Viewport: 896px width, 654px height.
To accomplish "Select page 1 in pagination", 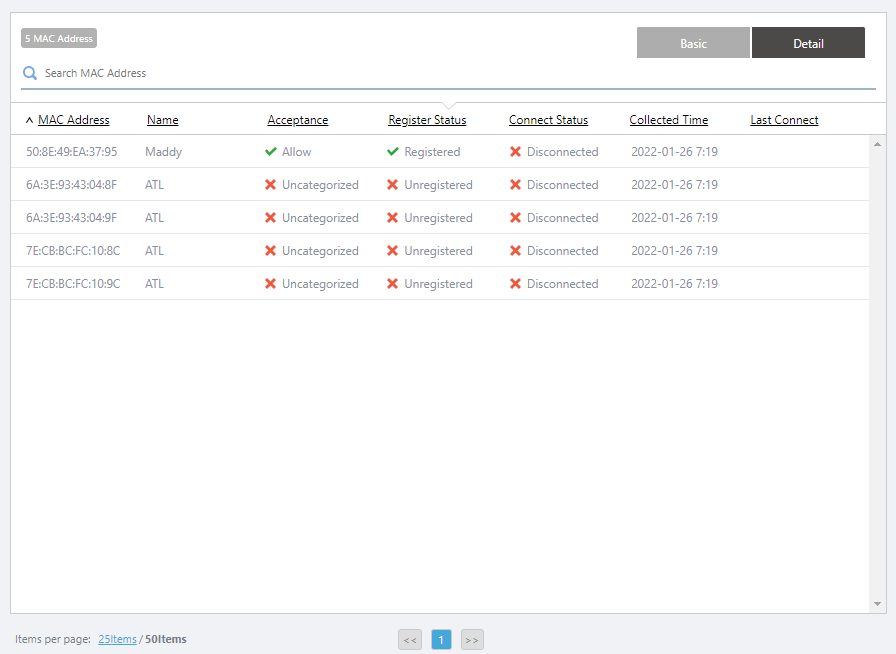I will pyautogui.click(x=441, y=640).
